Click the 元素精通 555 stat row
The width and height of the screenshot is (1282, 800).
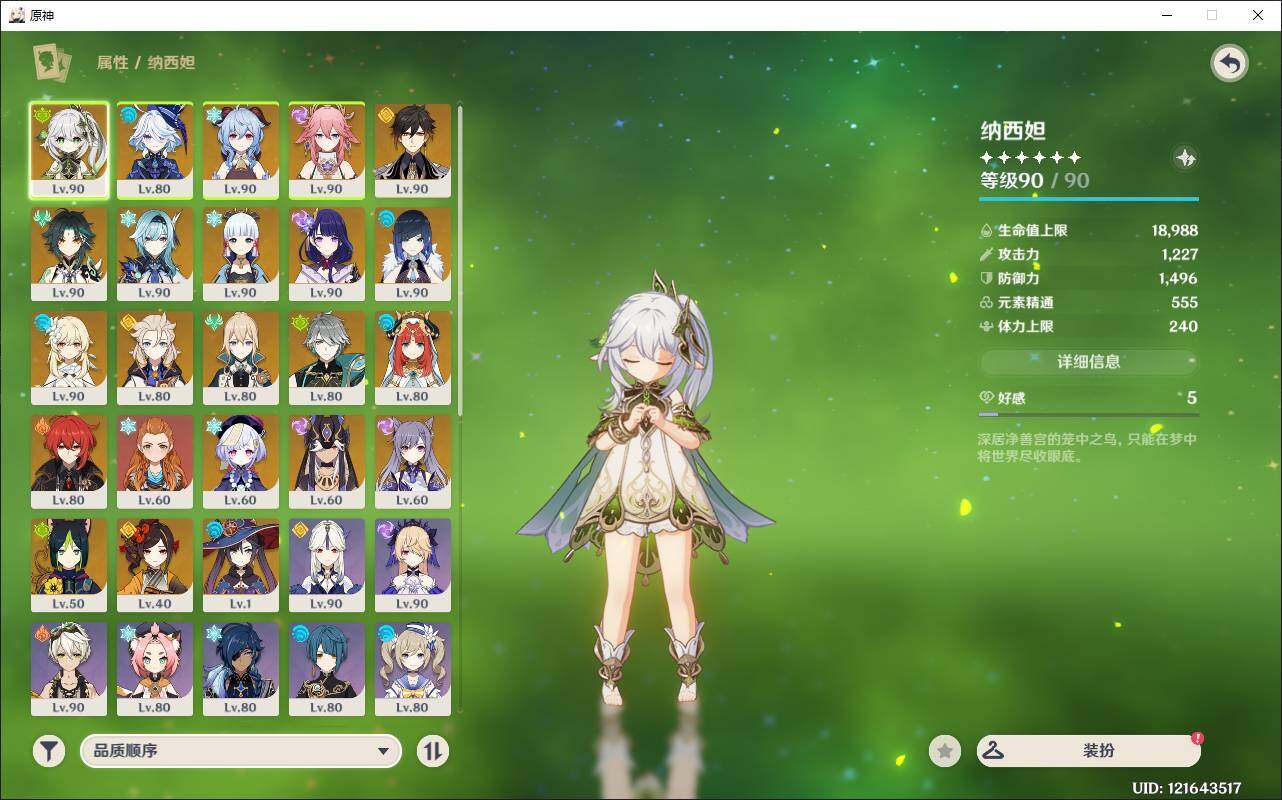tap(1088, 302)
